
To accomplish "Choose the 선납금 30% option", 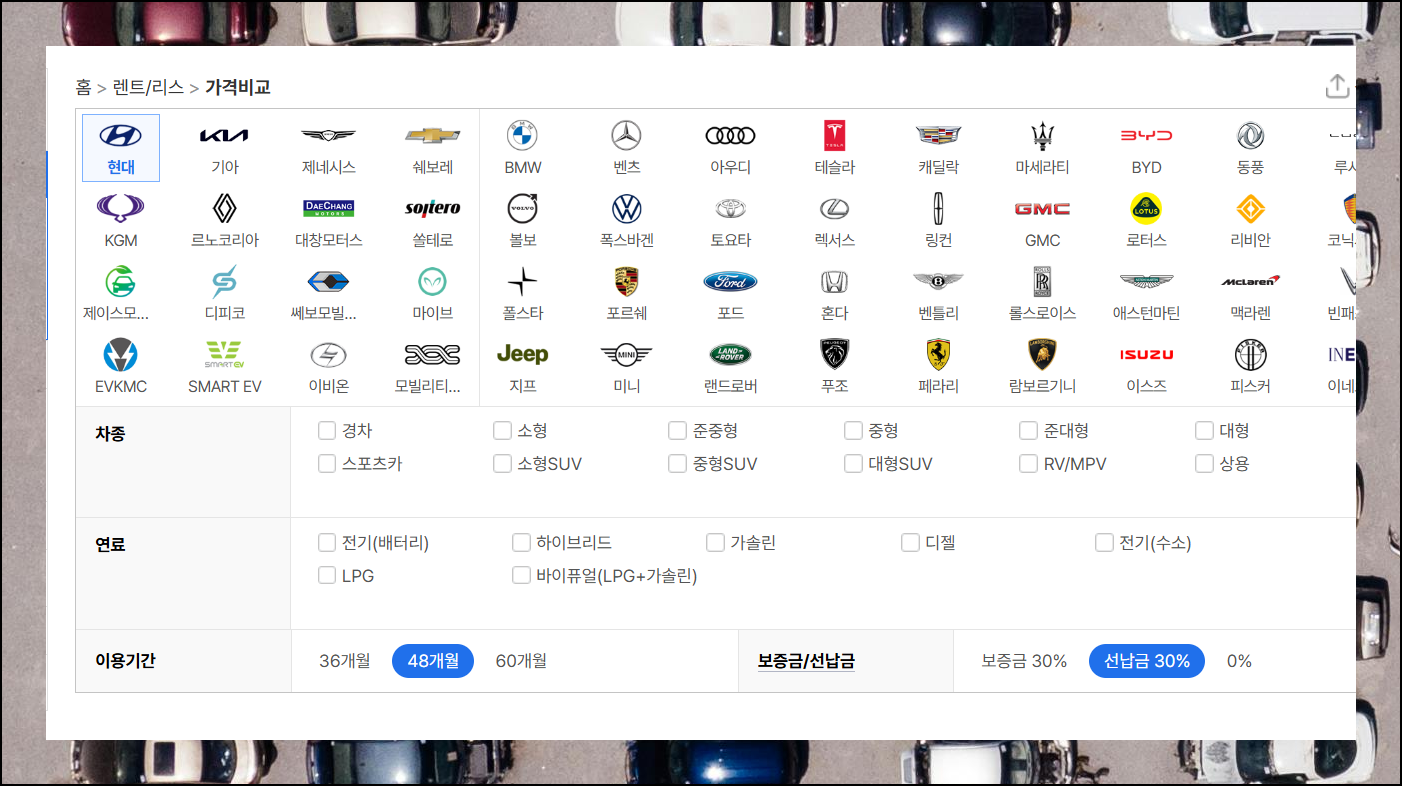I will point(1147,661).
